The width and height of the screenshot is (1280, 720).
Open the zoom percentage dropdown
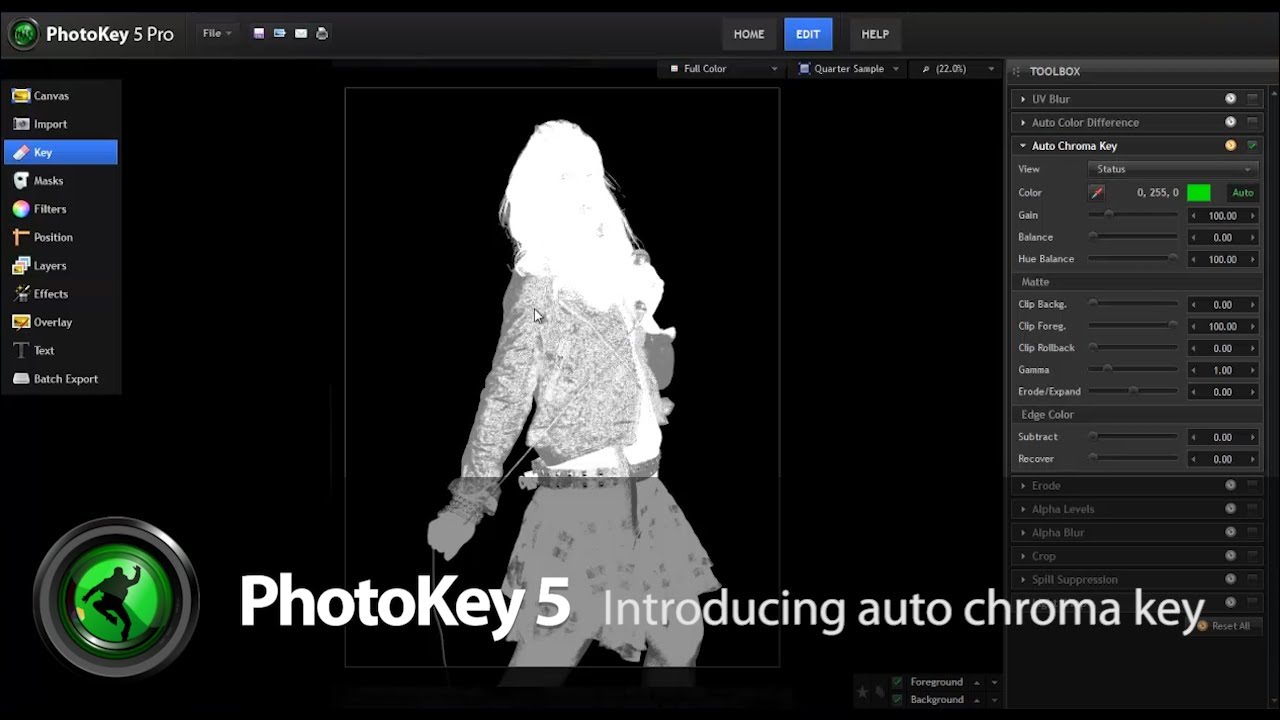pos(957,69)
